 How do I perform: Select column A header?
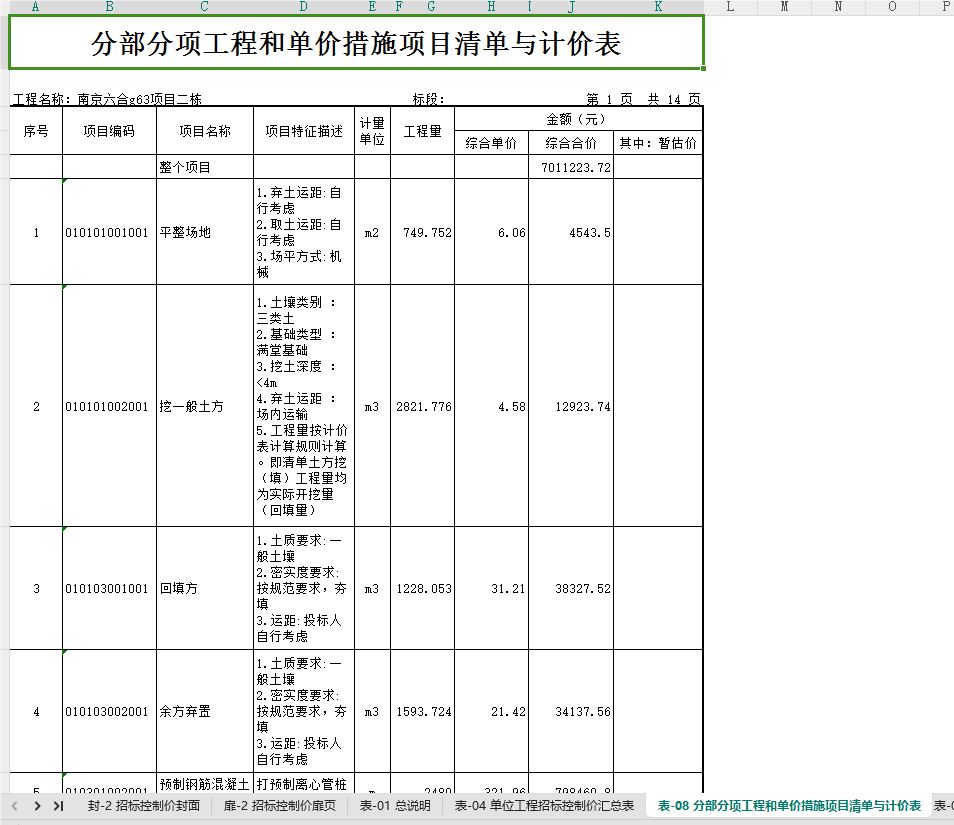(x=35, y=7)
